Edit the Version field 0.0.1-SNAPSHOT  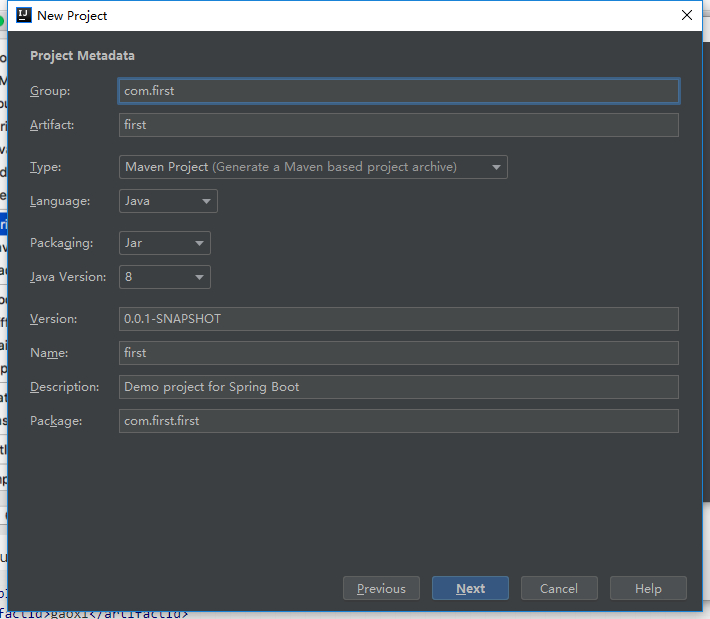click(398, 319)
